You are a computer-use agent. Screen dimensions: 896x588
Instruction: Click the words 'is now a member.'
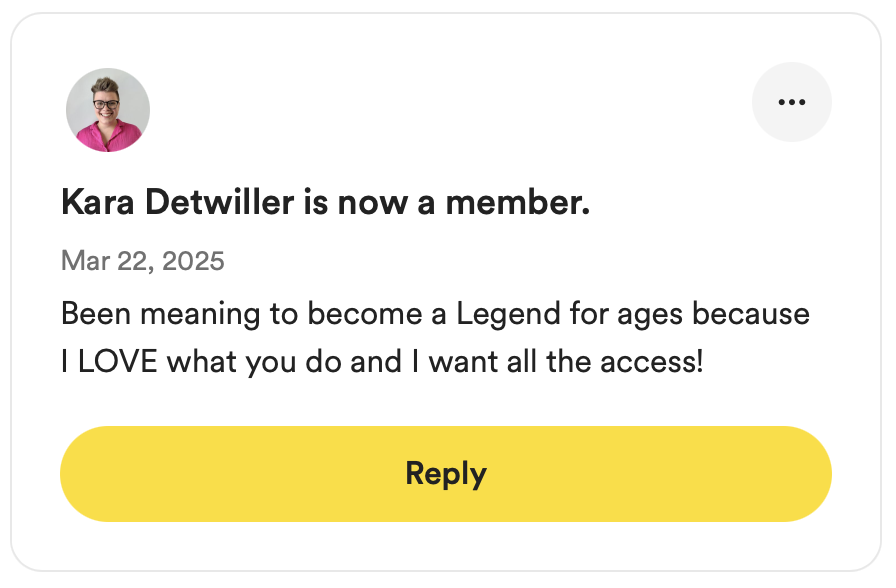447,202
